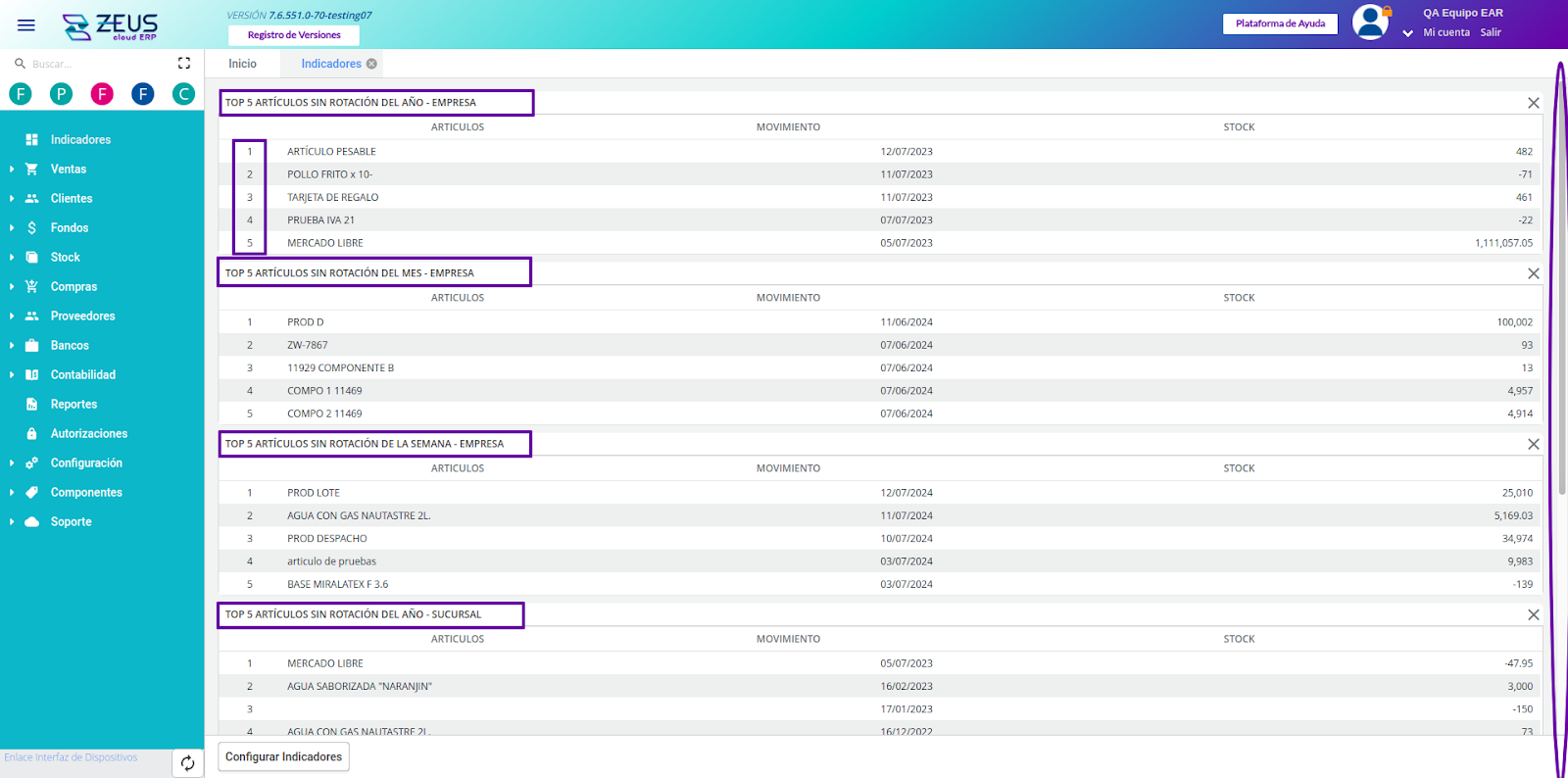The image size is (1568, 778).
Task: Click the Fondos dollar icon
Action: [x=31, y=227]
